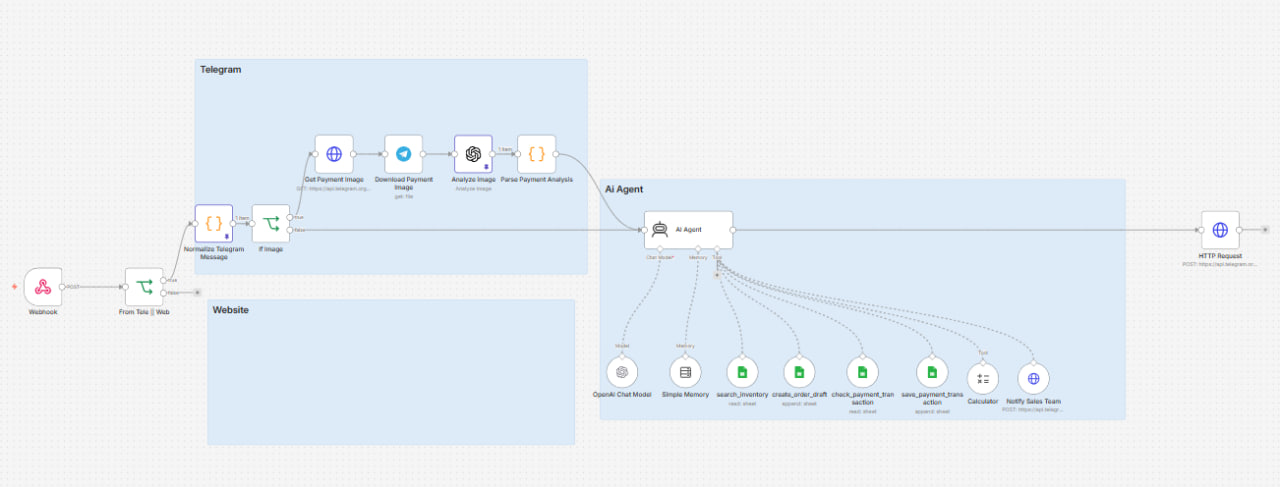
Task: Open the check_payment_transaction sheet tool
Action: point(862,373)
